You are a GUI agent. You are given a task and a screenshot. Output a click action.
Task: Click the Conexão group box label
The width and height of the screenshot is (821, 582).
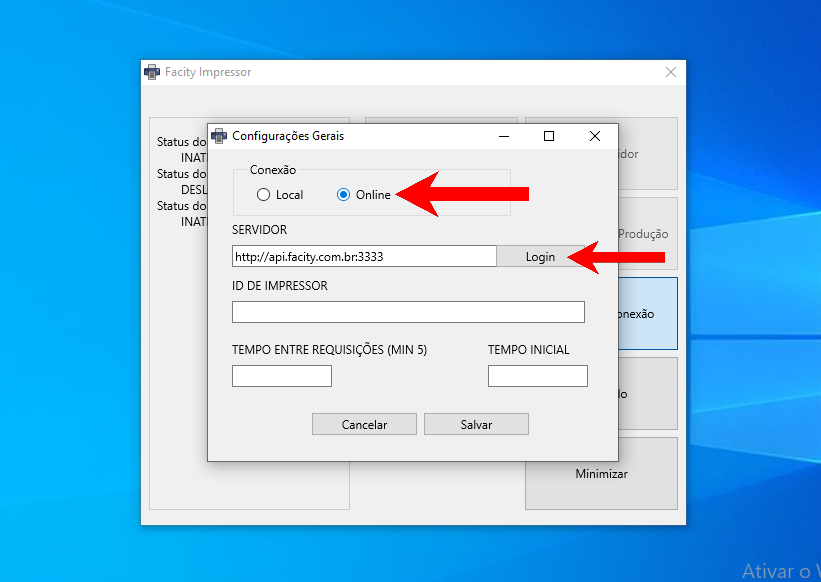click(273, 170)
